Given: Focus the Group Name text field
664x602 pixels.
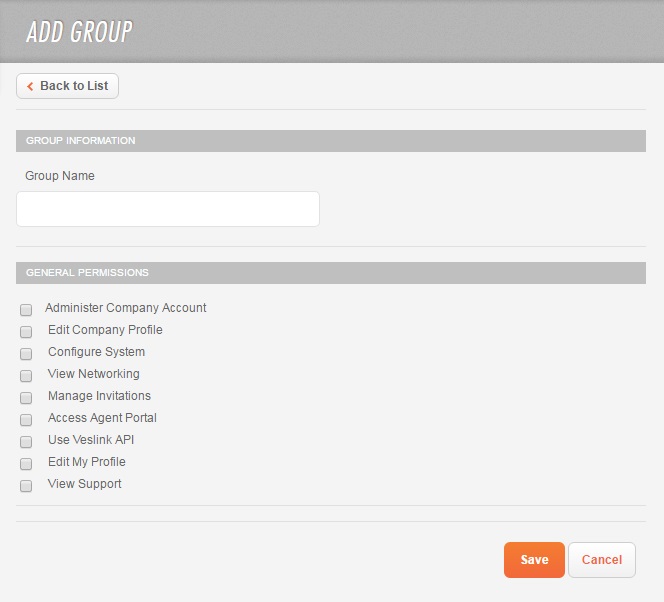Looking at the screenshot, I should pyautogui.click(x=168, y=209).
